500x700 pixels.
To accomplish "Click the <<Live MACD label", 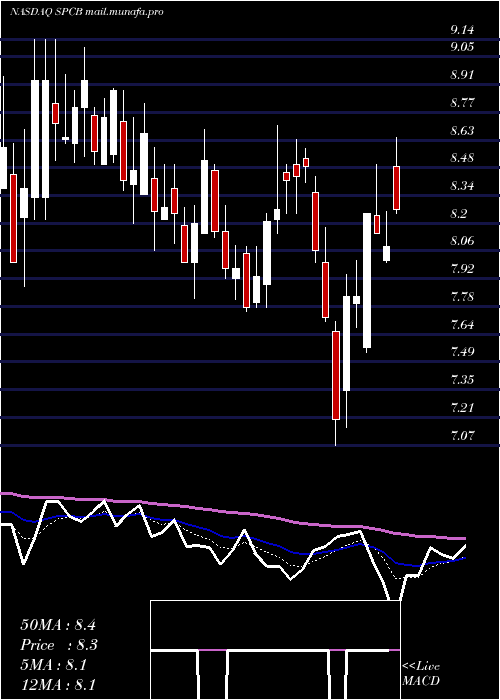I will click(x=421, y=674).
